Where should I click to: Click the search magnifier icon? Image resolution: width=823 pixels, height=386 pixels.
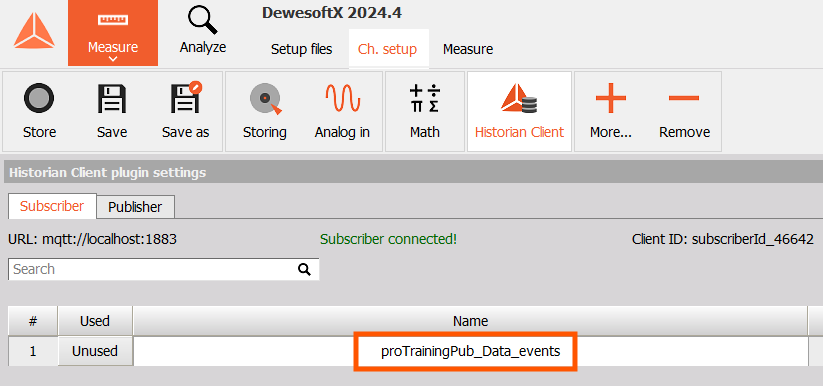304,269
